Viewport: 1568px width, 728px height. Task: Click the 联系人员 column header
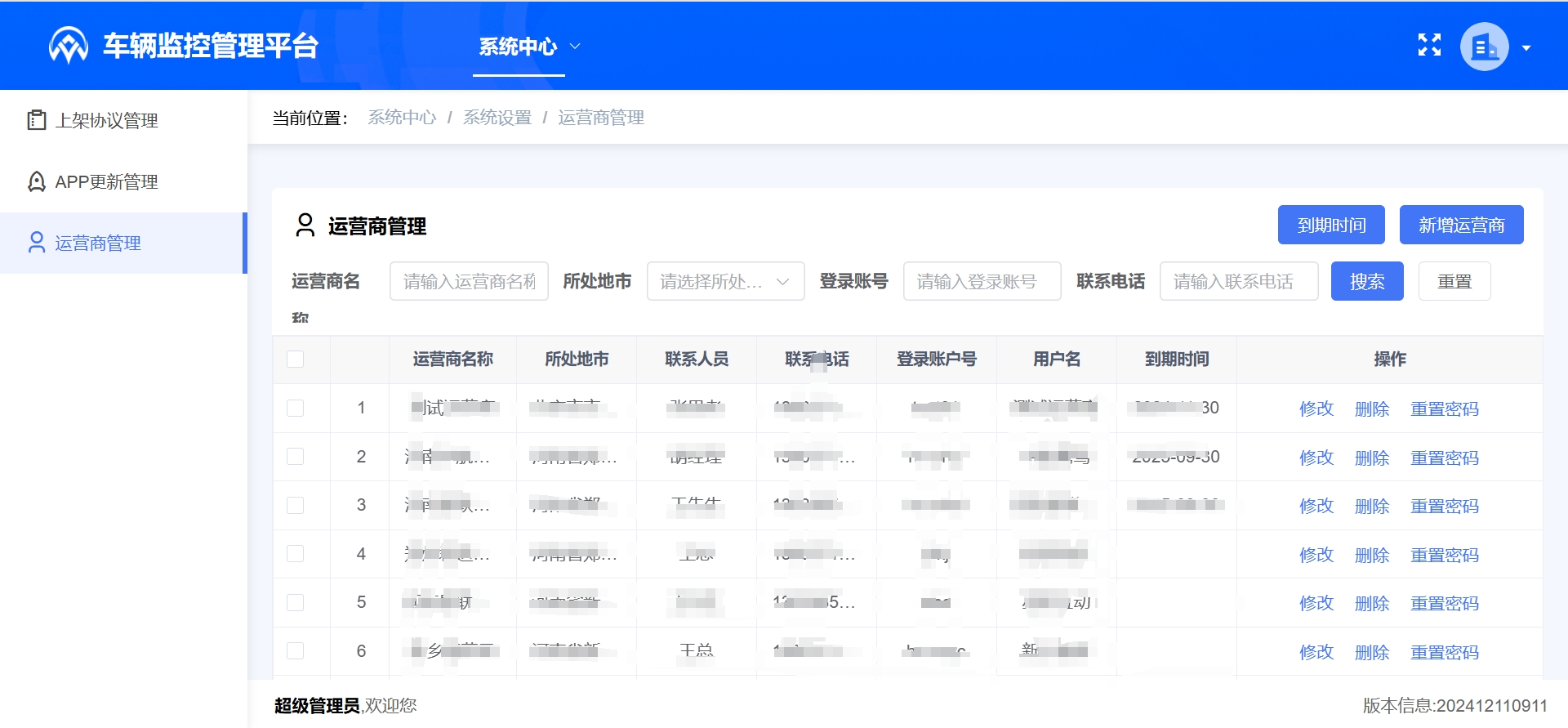pyautogui.click(x=697, y=360)
